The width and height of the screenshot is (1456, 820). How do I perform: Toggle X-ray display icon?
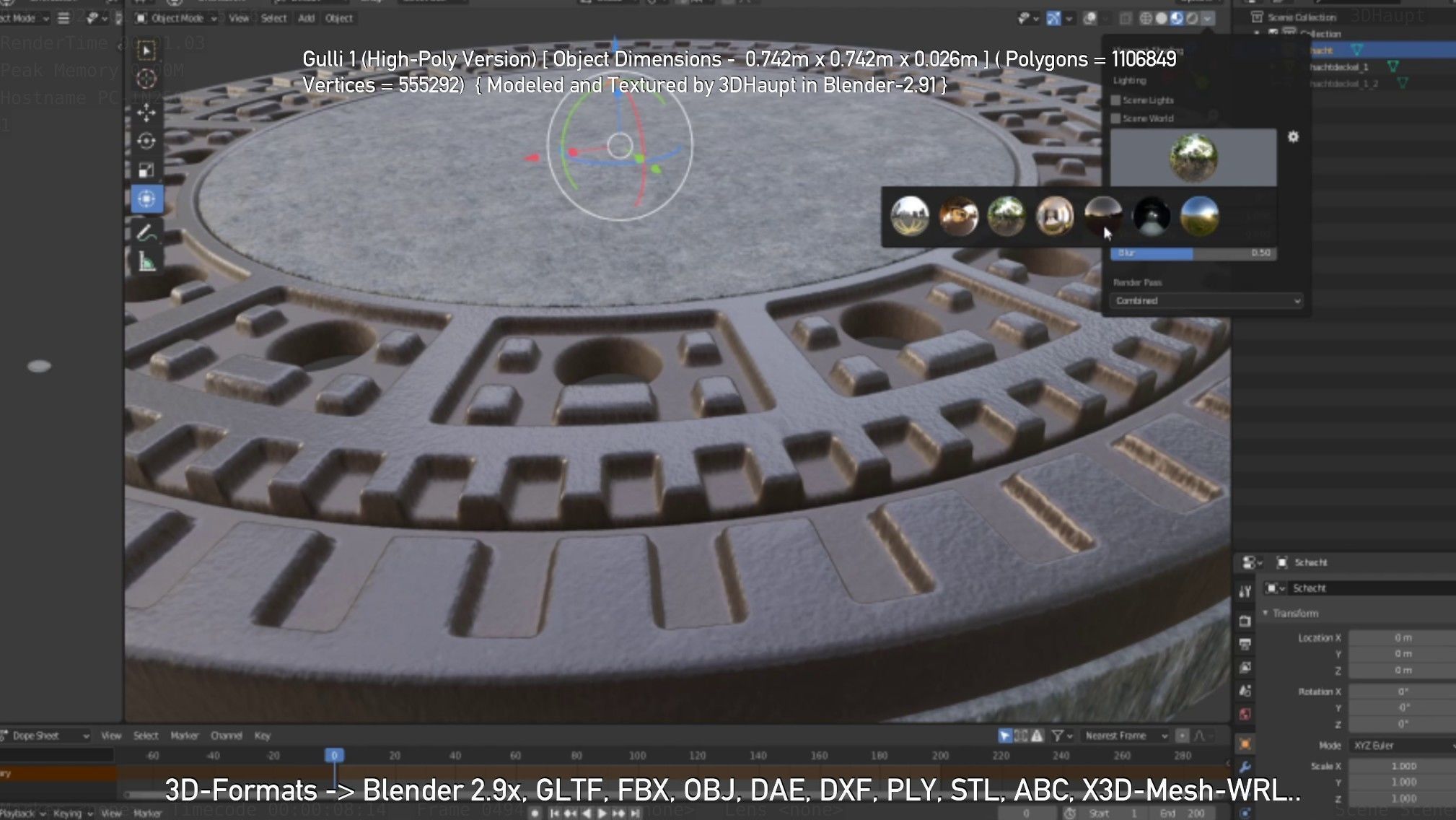point(1125,18)
